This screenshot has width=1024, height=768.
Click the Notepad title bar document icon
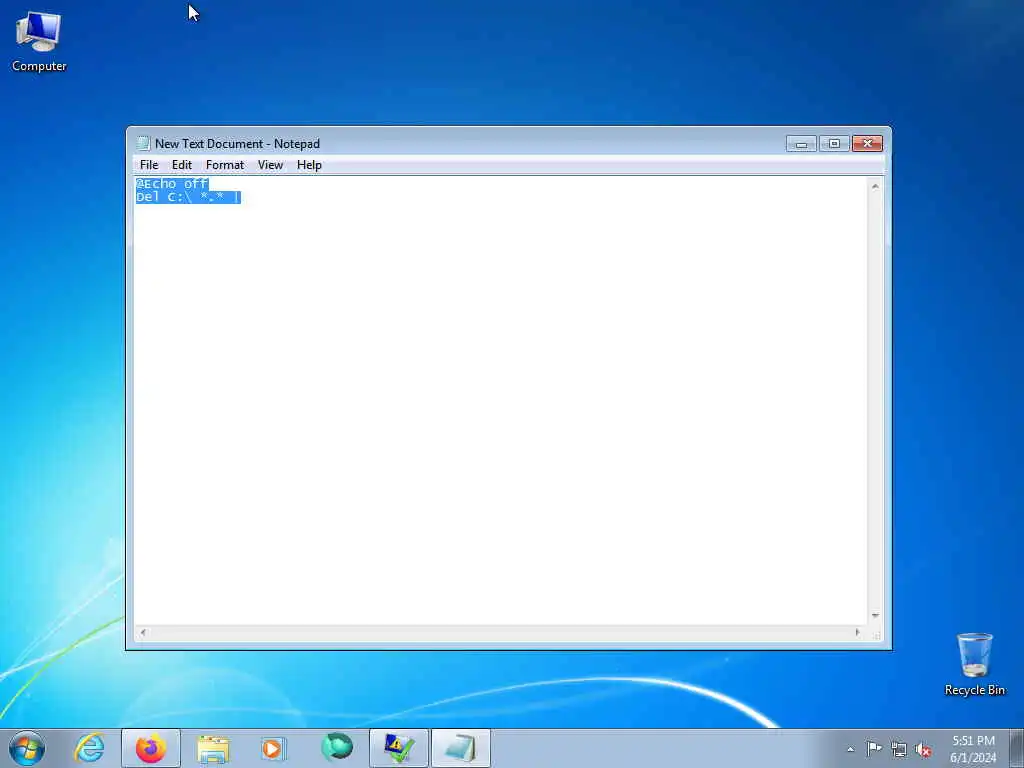(143, 144)
